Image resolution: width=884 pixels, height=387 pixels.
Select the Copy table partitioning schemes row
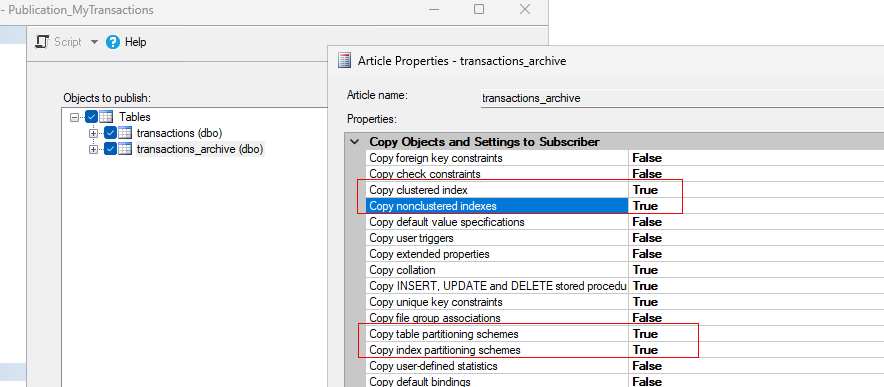click(x=625, y=334)
